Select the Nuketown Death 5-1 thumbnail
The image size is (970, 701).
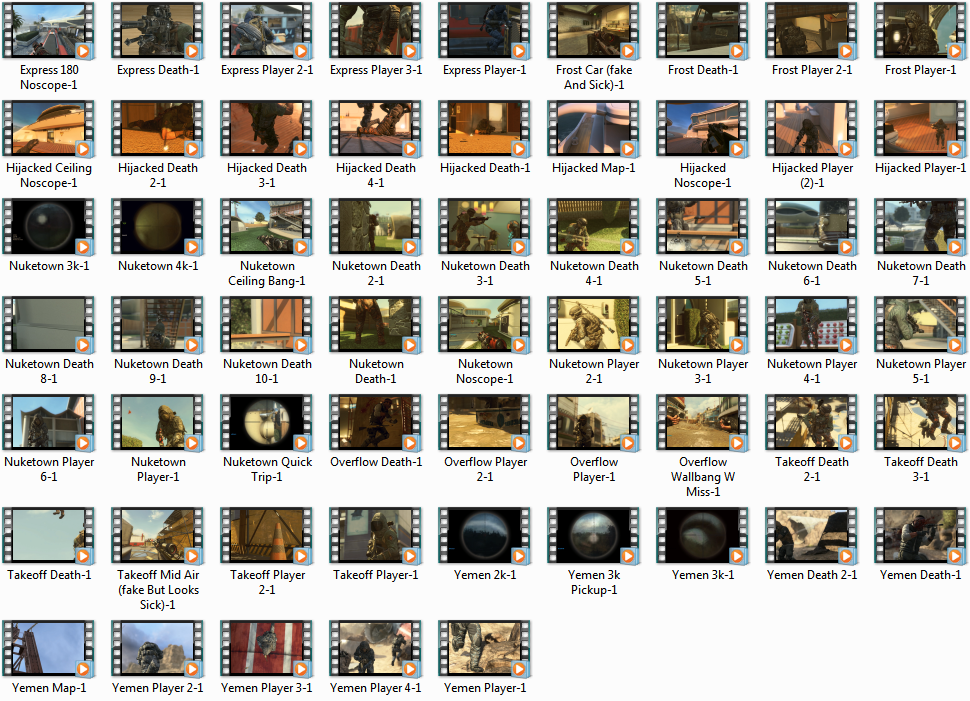pos(703,226)
